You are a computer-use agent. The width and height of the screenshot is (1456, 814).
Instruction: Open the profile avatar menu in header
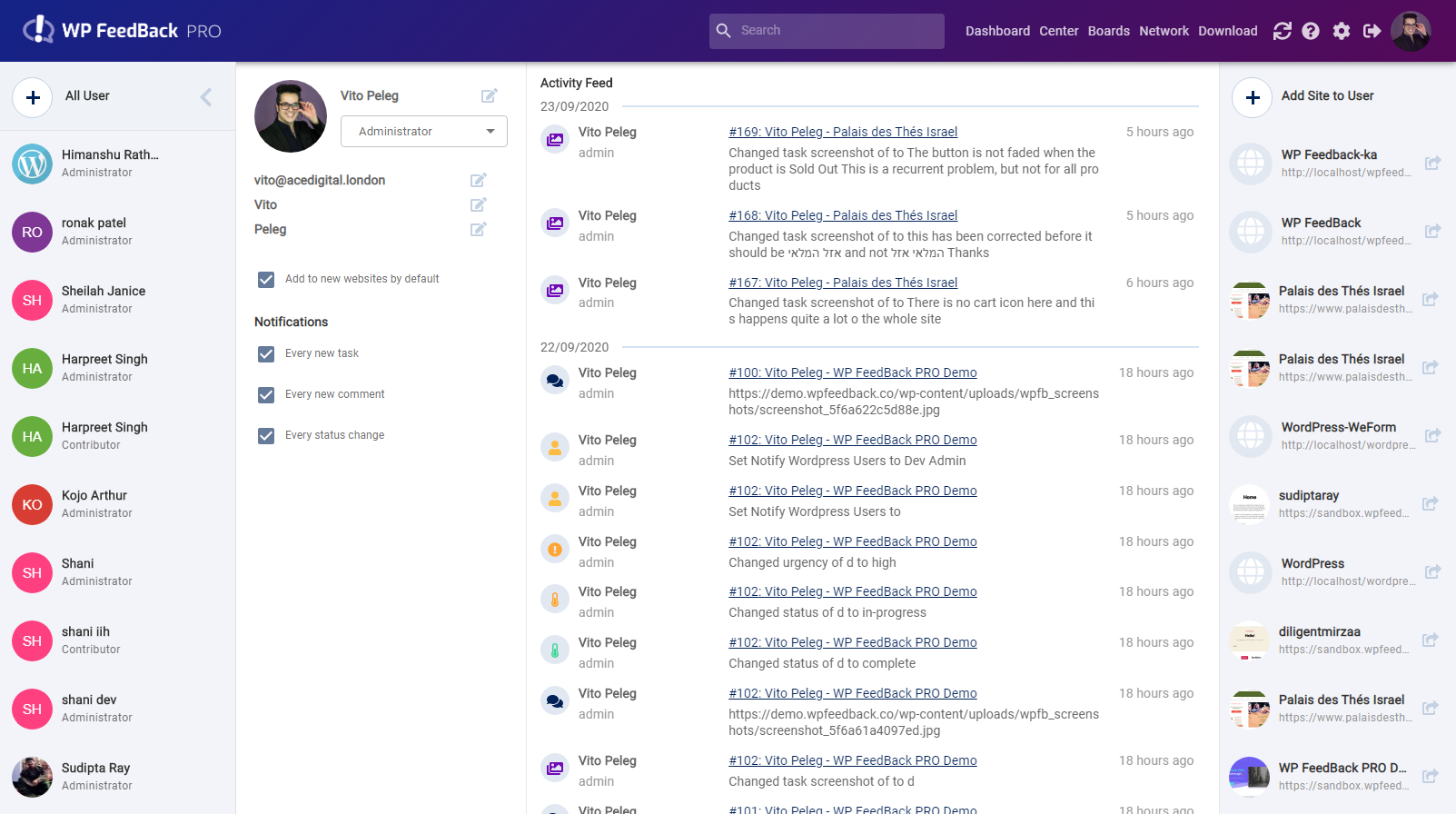click(x=1411, y=31)
